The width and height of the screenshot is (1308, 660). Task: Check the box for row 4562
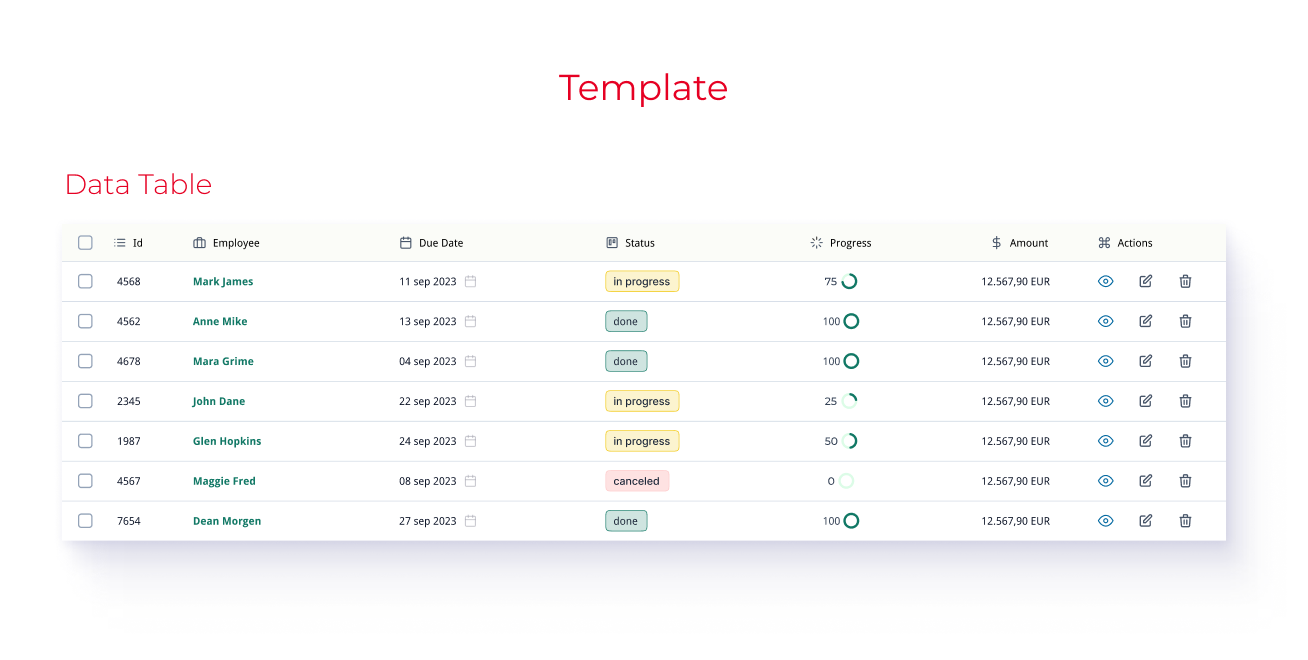pyautogui.click(x=85, y=321)
